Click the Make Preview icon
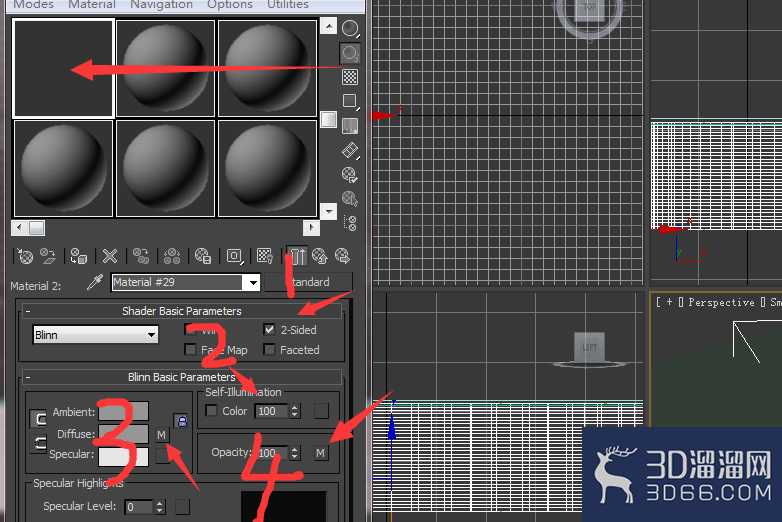The image size is (782, 522). [x=350, y=150]
